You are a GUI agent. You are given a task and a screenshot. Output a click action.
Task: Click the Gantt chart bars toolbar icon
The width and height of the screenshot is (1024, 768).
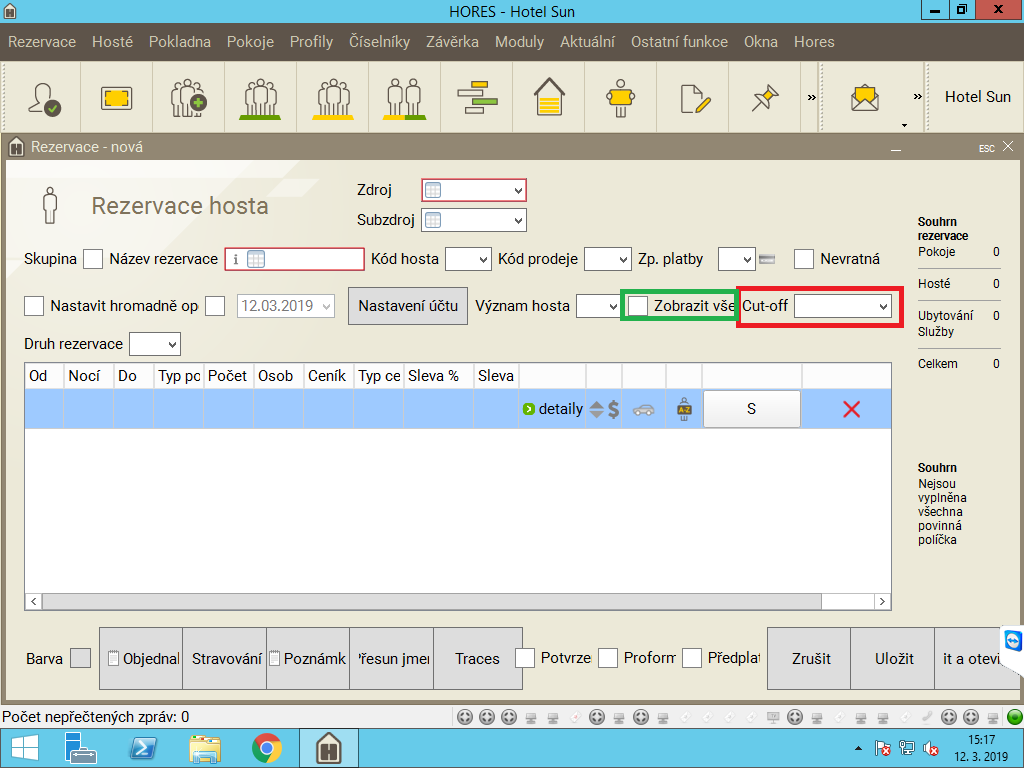coord(477,97)
